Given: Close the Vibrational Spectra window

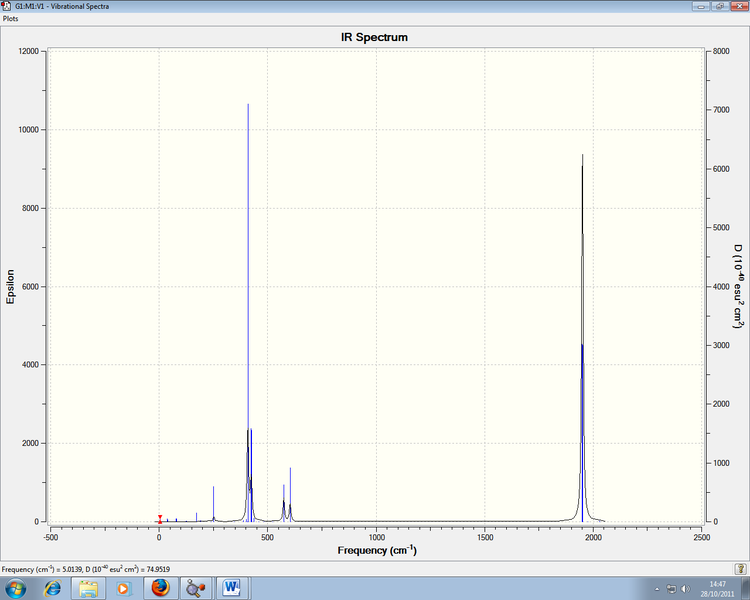Looking at the screenshot, I should (x=738, y=6).
